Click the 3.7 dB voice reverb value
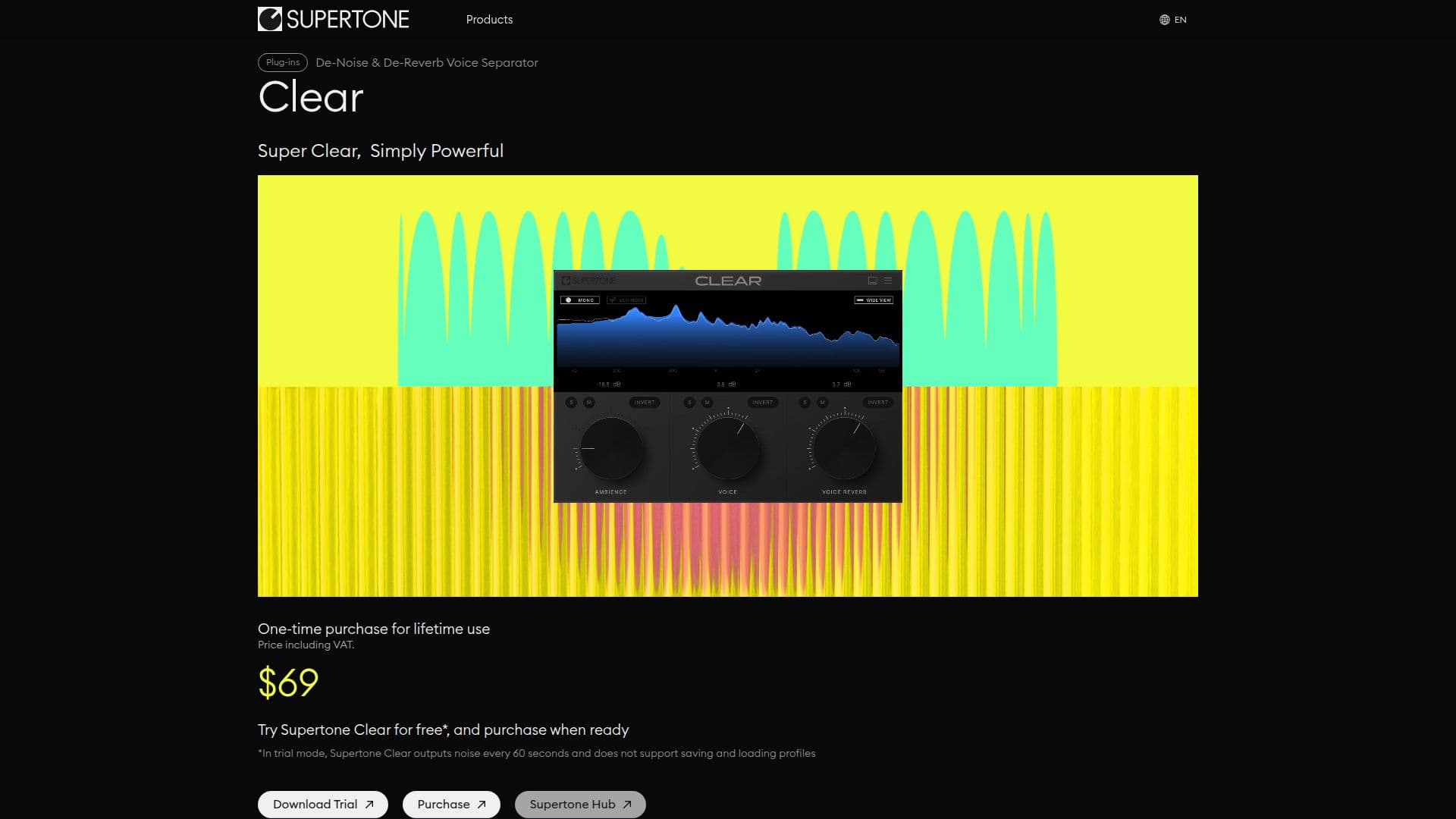 coord(842,384)
